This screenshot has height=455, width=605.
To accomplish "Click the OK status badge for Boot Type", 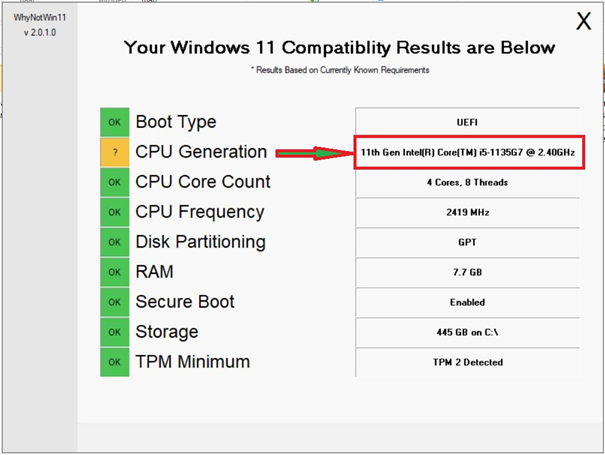I will point(115,122).
